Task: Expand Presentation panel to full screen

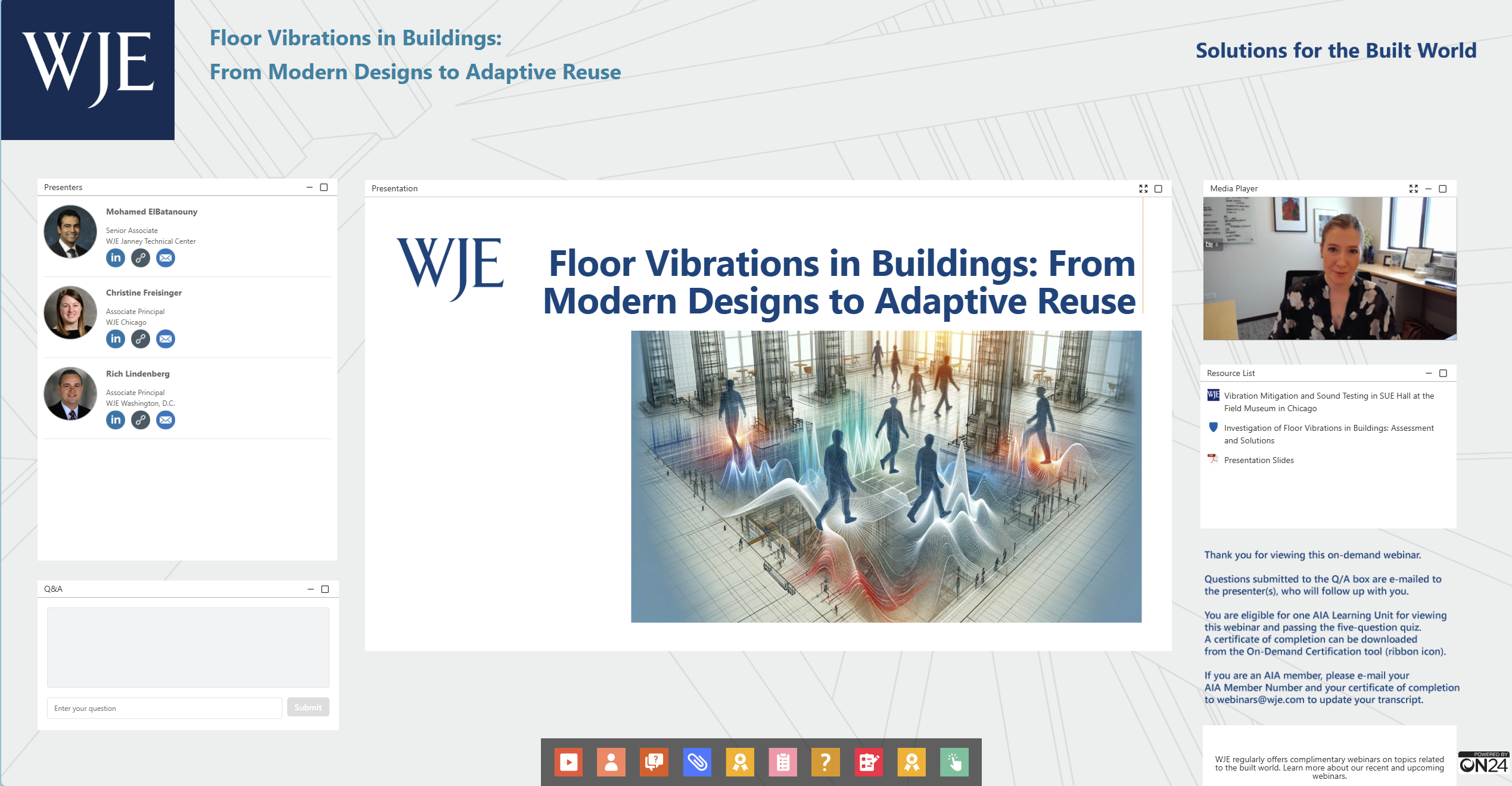Action: (x=1143, y=189)
